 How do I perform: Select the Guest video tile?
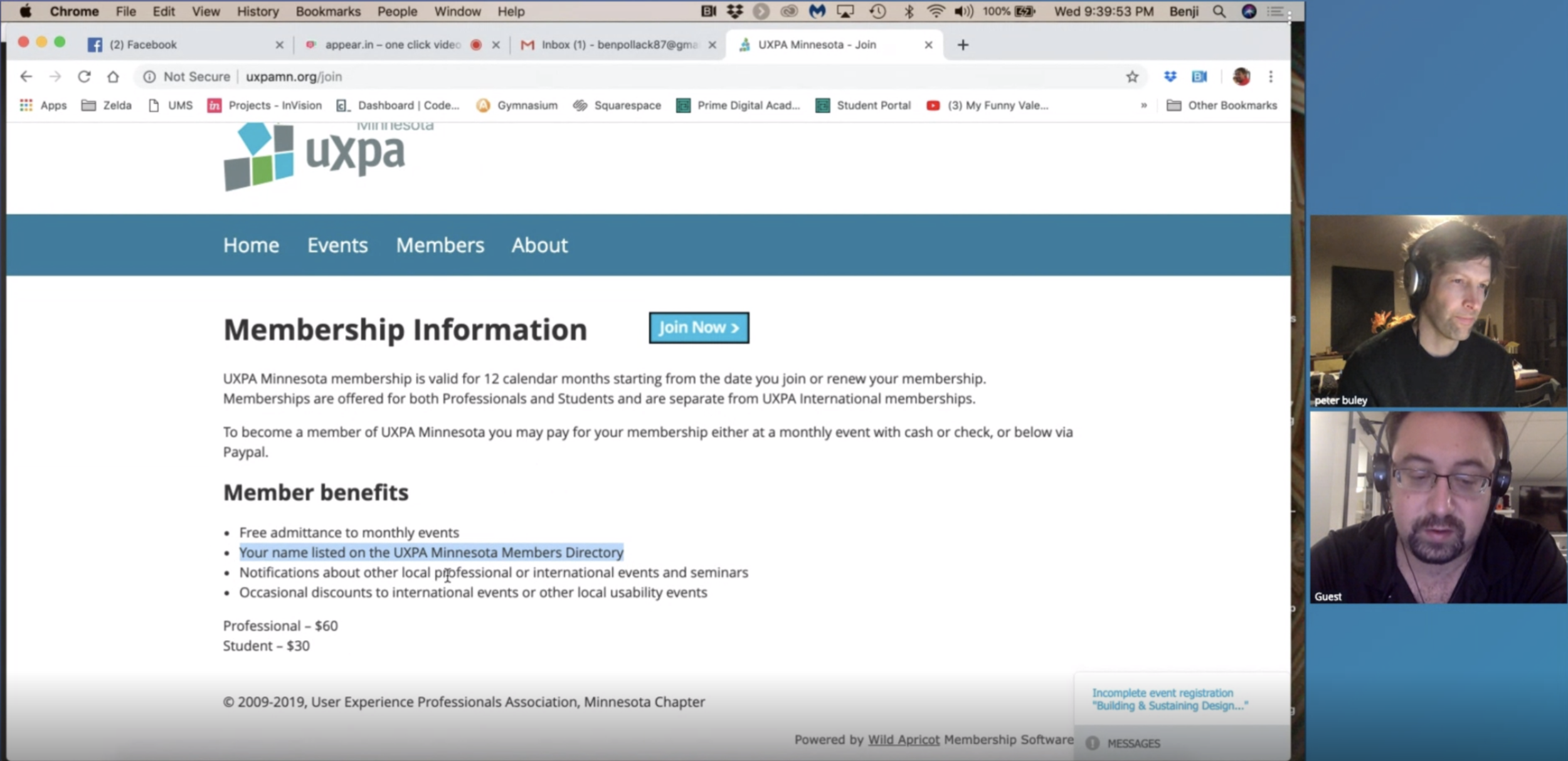click(x=1438, y=508)
